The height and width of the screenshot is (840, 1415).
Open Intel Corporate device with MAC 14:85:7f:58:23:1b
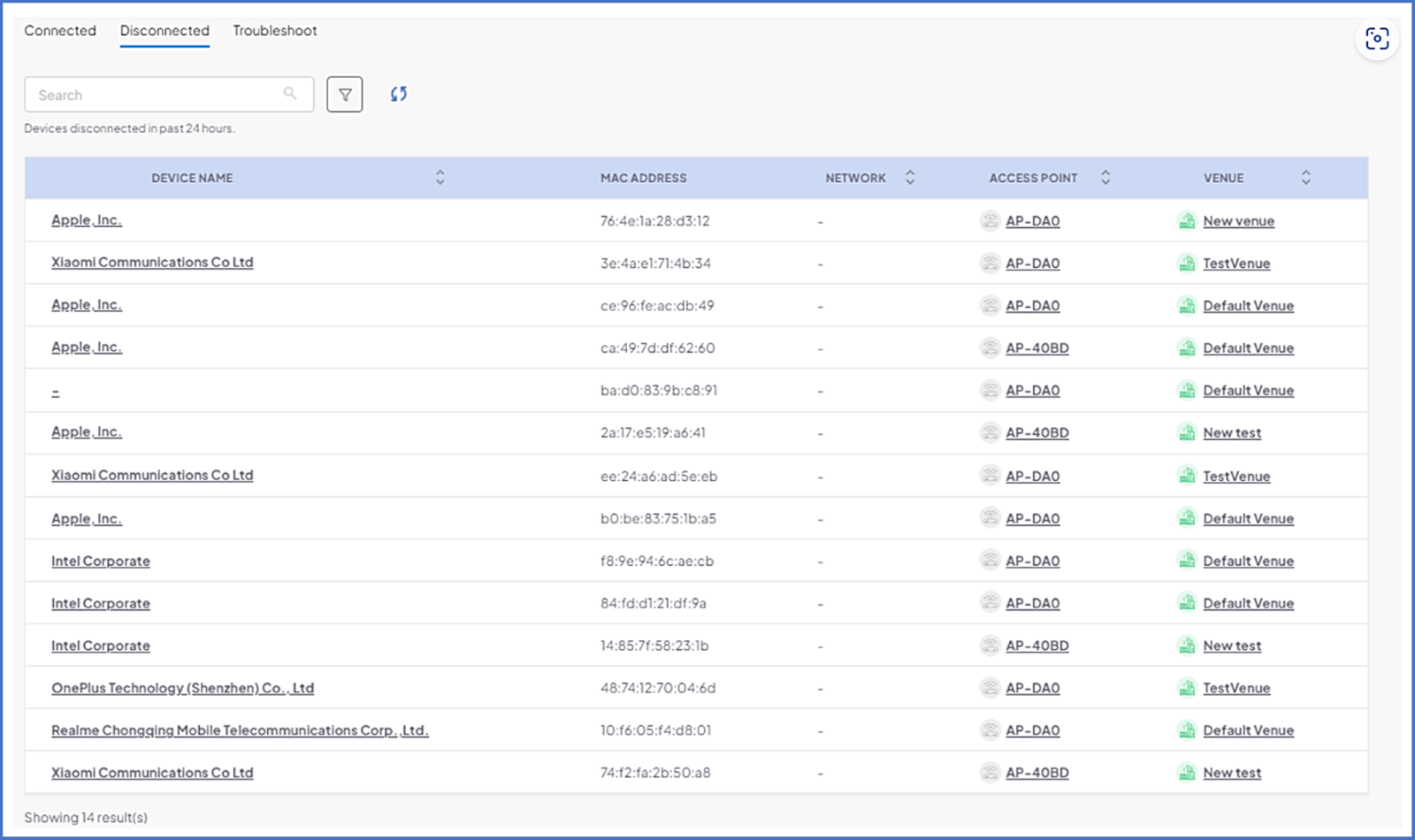101,645
